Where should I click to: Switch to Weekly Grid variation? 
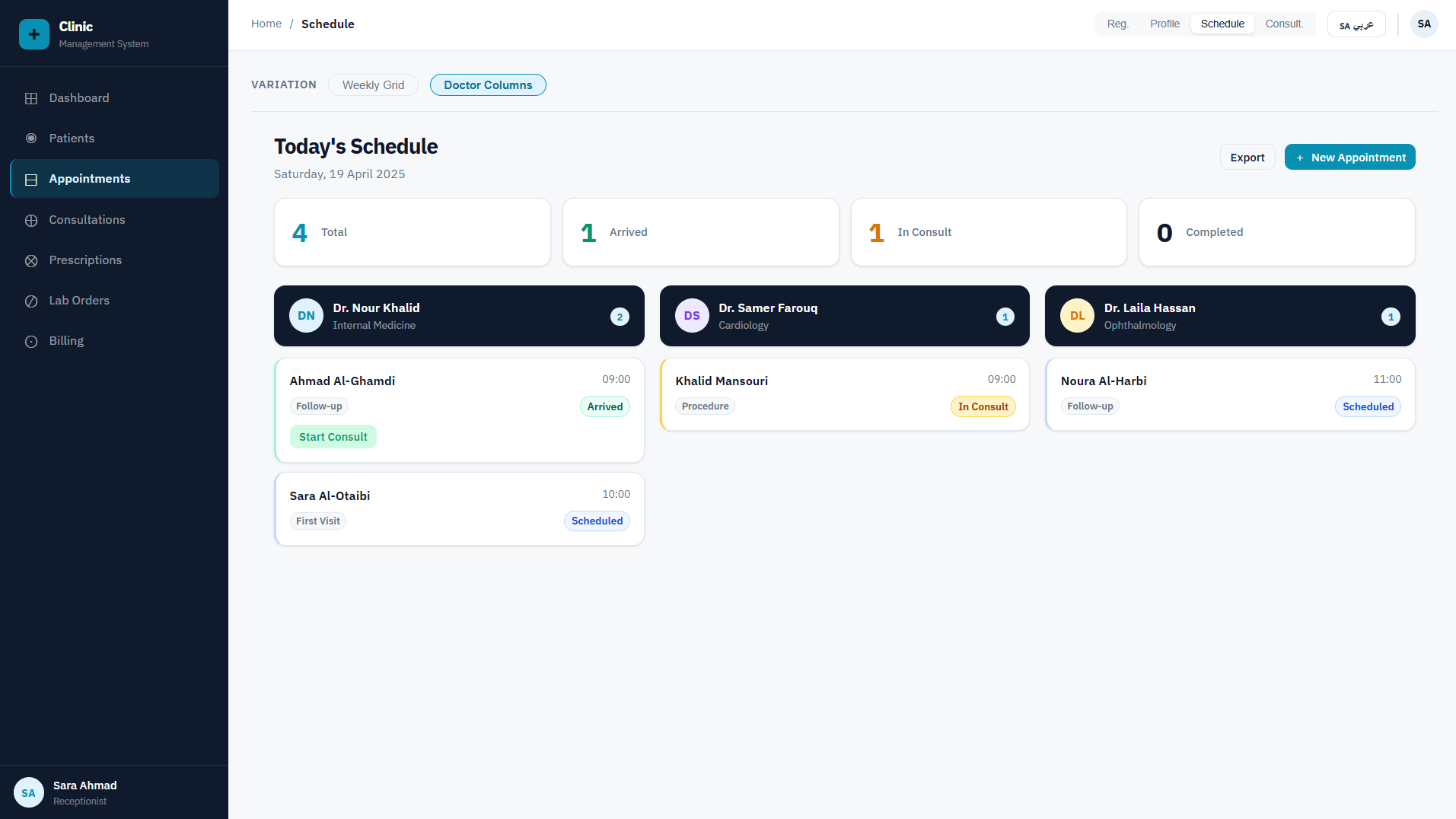[373, 85]
